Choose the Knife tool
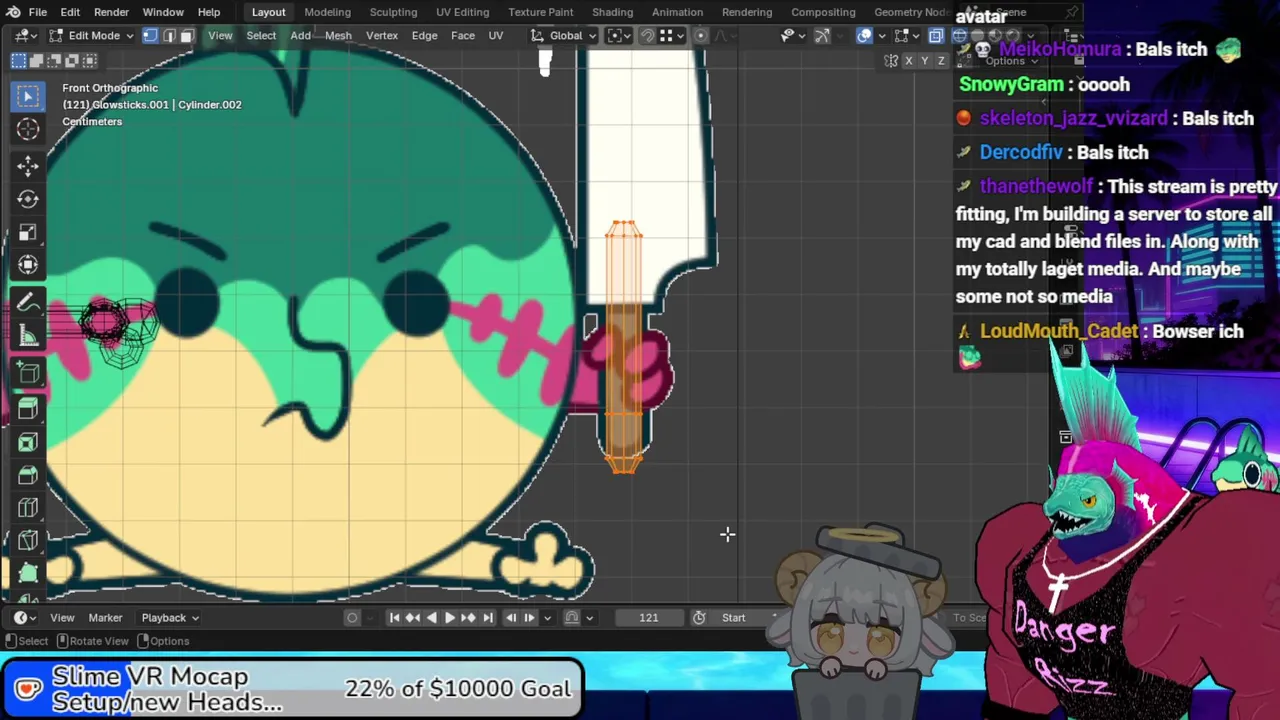 coord(28,542)
